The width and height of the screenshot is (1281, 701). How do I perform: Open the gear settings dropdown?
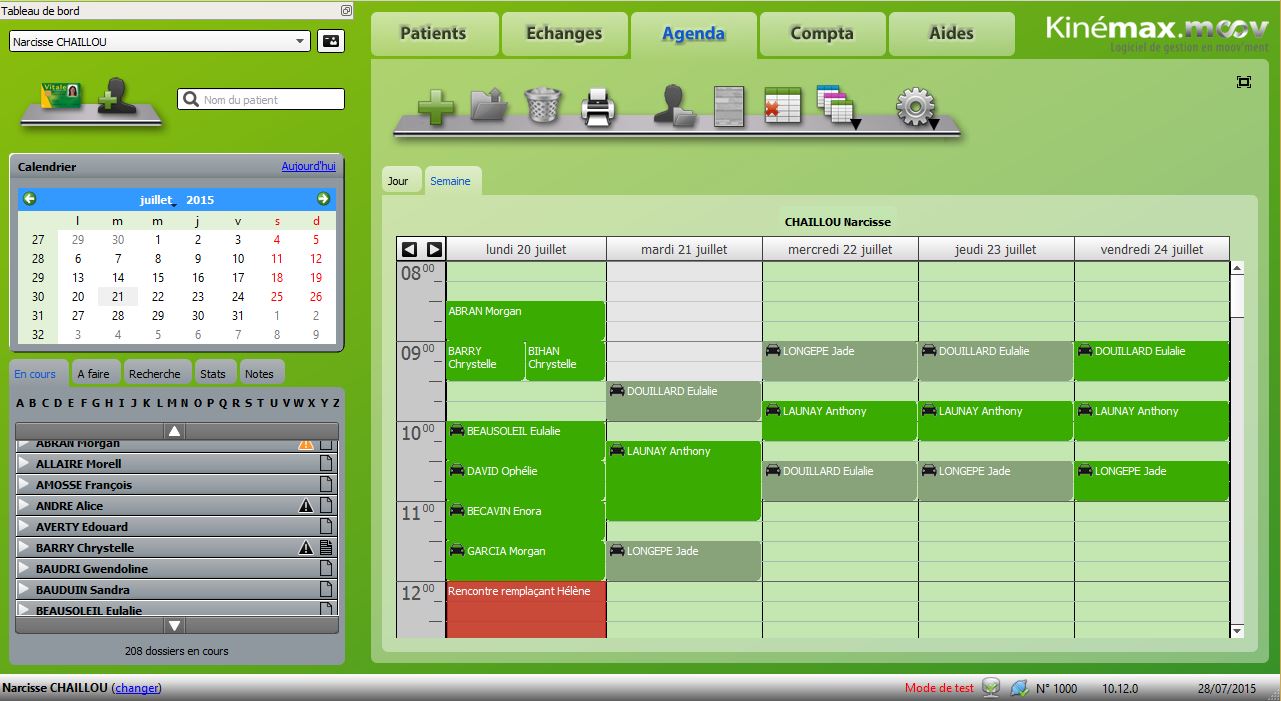pyautogui.click(x=916, y=106)
